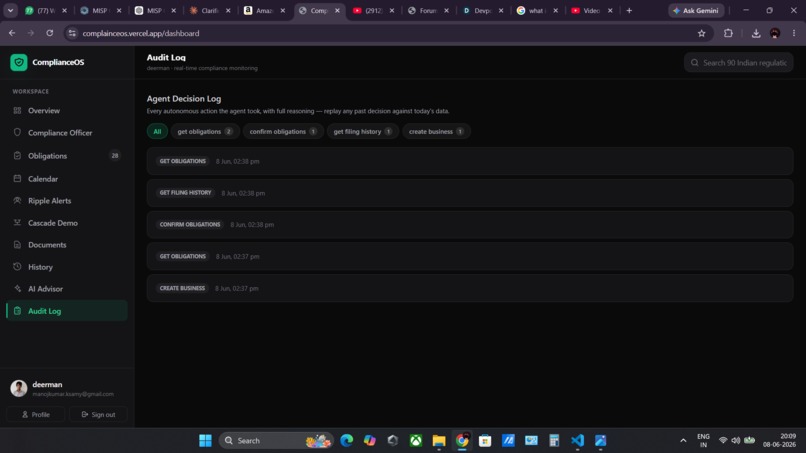The width and height of the screenshot is (806, 453).
Task: Filter by get obligations
Action: coord(205,132)
